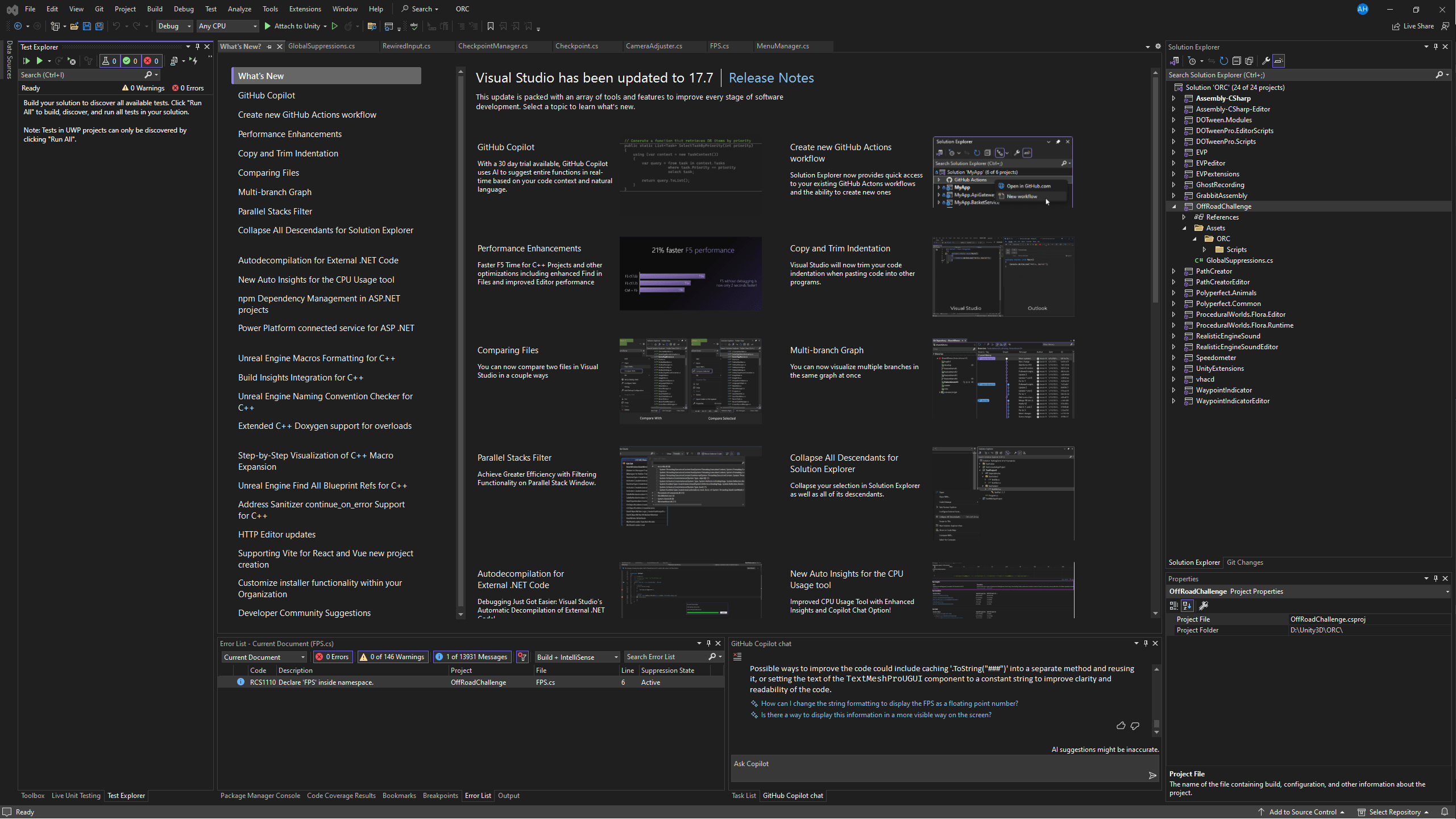Click Attach to Unity button
Image resolution: width=1456 pixels, height=819 pixels.
[292, 26]
